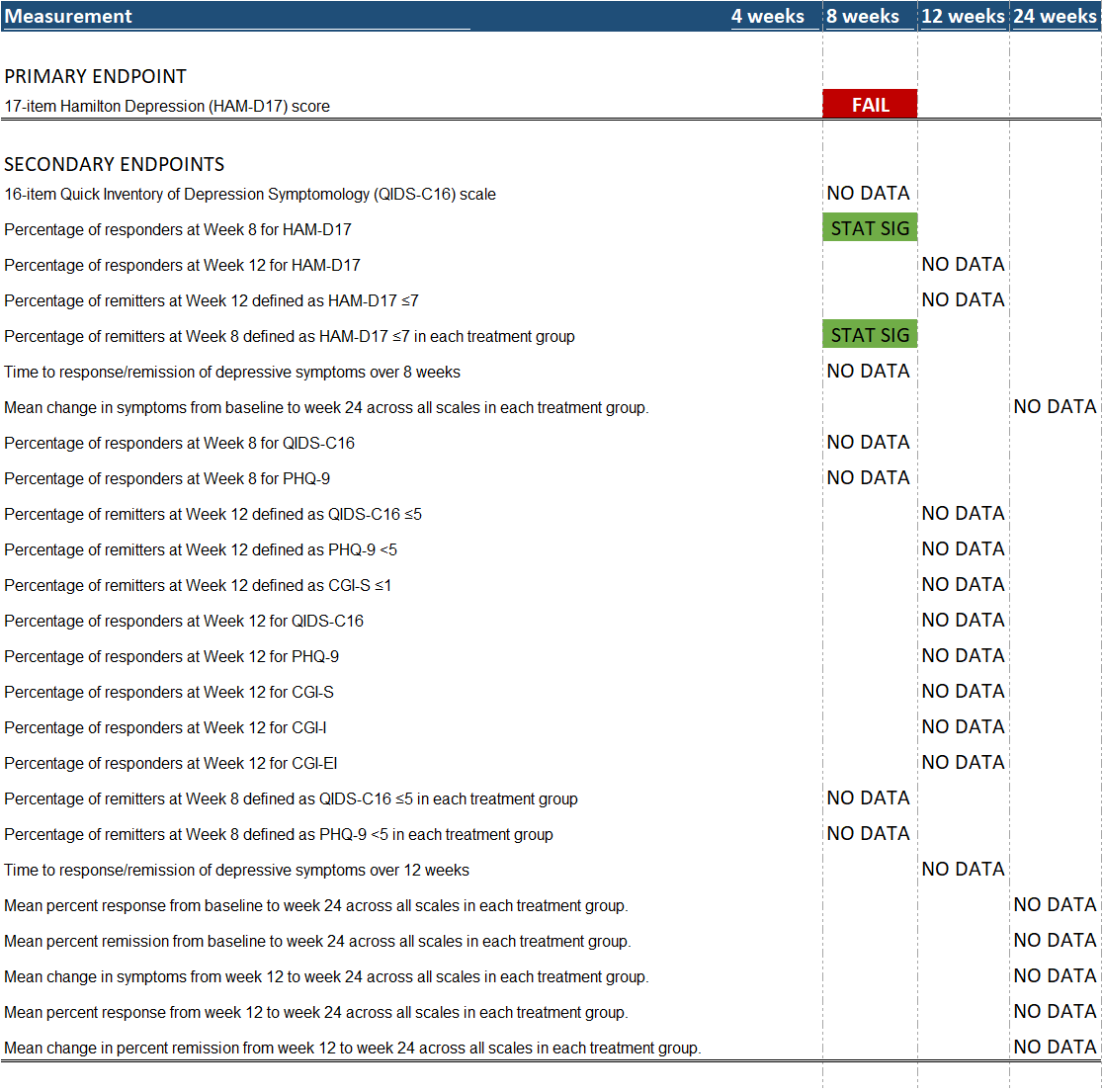This screenshot has height=1092, width=1103.
Task: Click NO DATA for QIDS-C16 scale row
Action: pyautogui.click(x=868, y=194)
